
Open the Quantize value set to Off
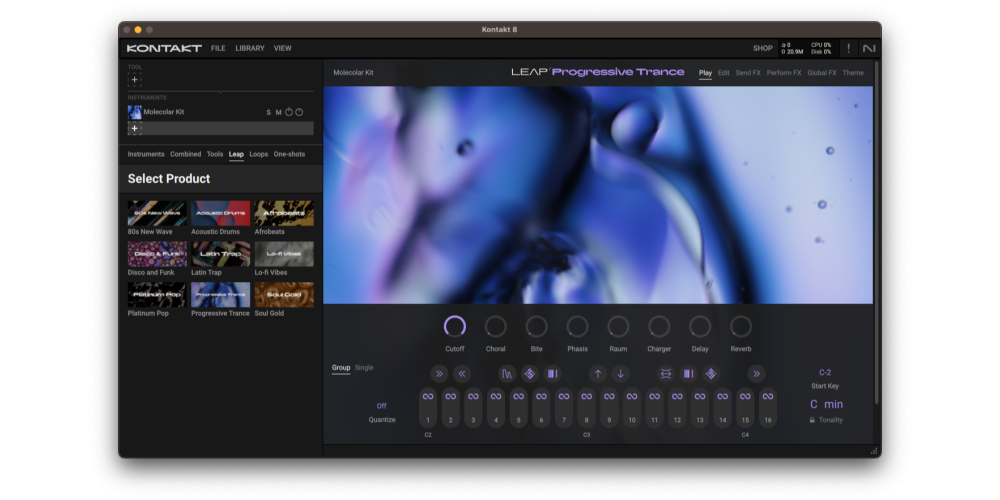(x=381, y=406)
